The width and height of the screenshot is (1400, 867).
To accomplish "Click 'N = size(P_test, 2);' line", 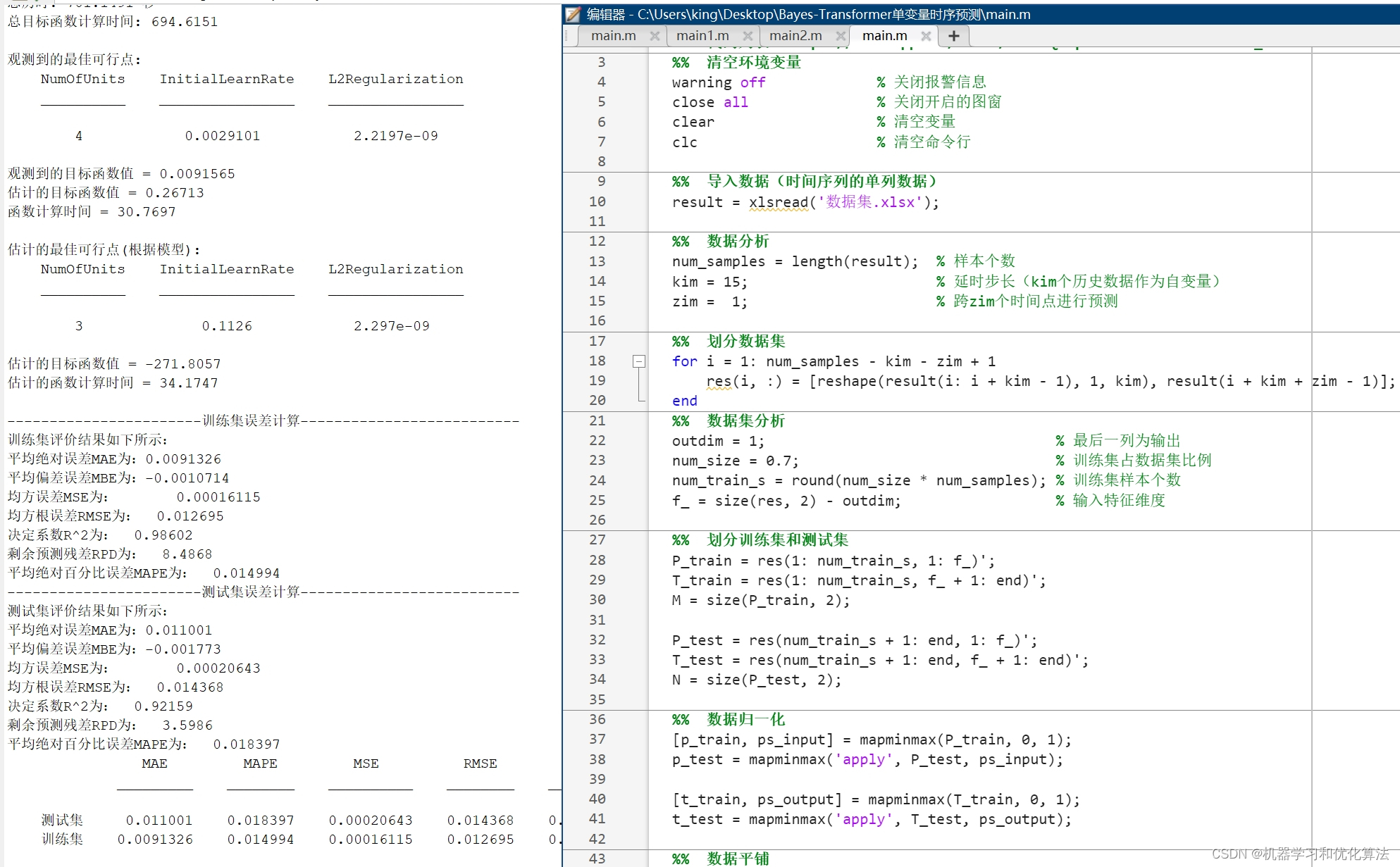I will click(x=757, y=680).
